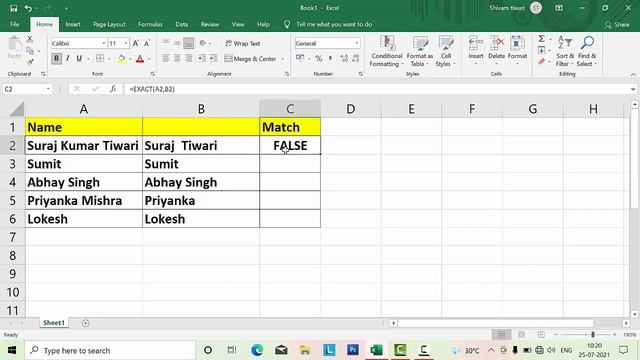640x360 pixels.
Task: Open Cell Styles gallery
Action: (x=445, y=51)
